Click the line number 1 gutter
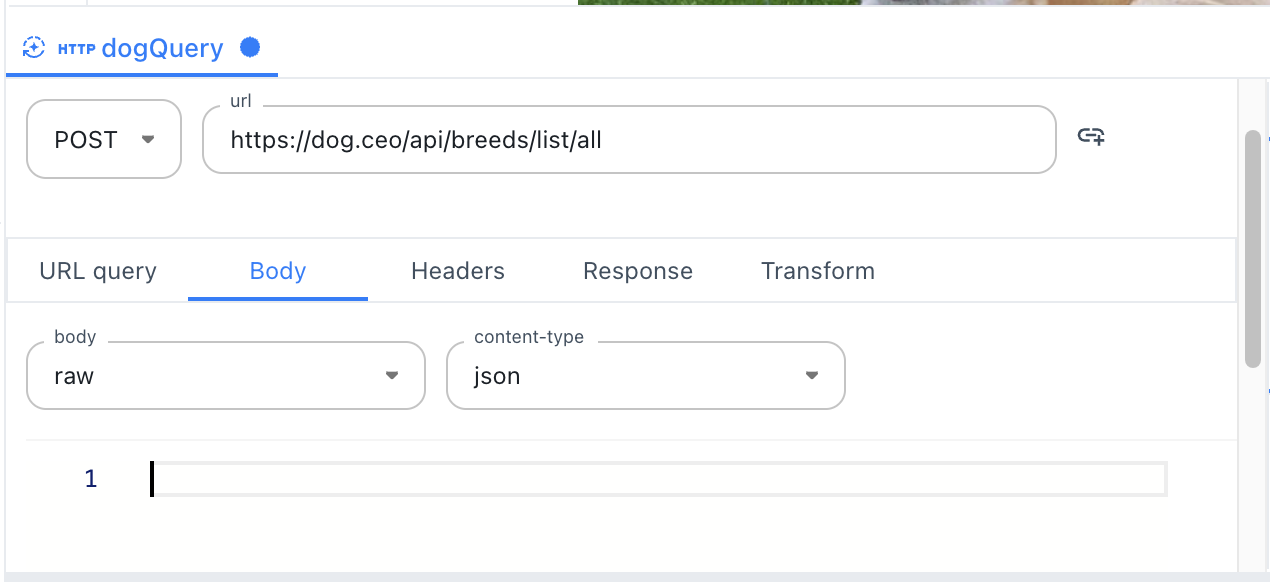The width and height of the screenshot is (1270, 582). (90, 479)
